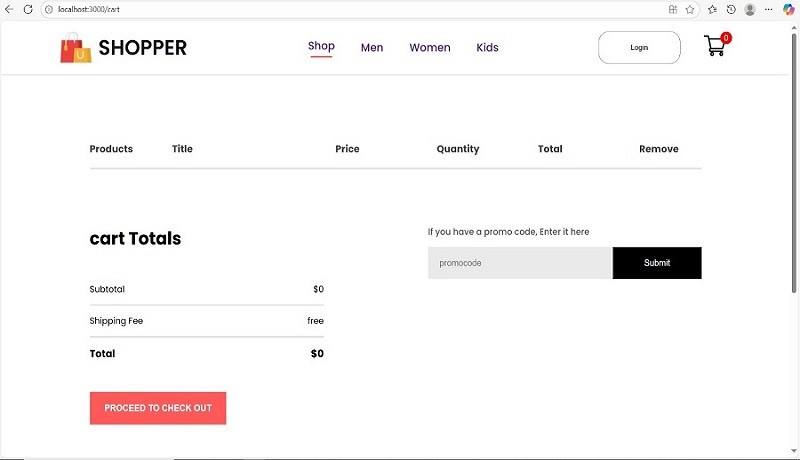Navigate to the Men category
This screenshot has height=460, width=800.
pyautogui.click(x=372, y=47)
